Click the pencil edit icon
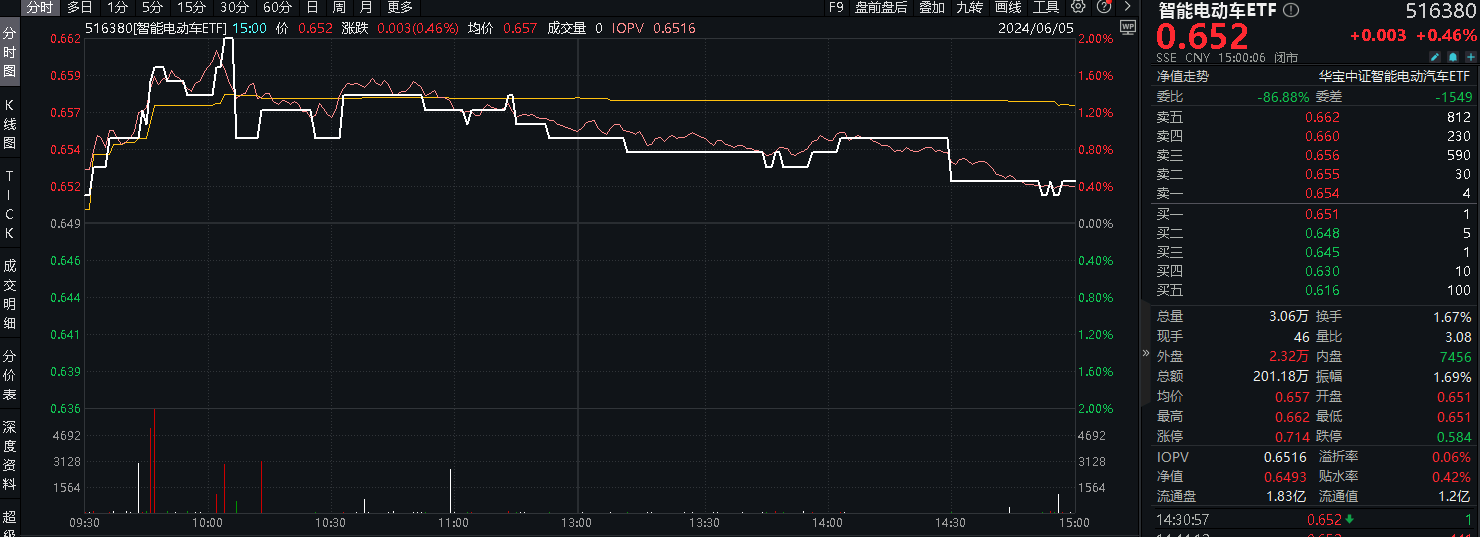This screenshot has width=1480, height=537. click(1435, 58)
